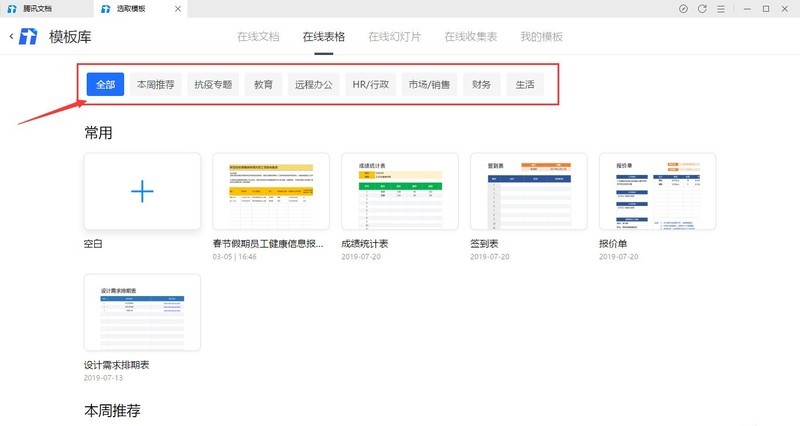Click the 成绩统计表 title text
The image size is (800, 426).
pos(365,244)
